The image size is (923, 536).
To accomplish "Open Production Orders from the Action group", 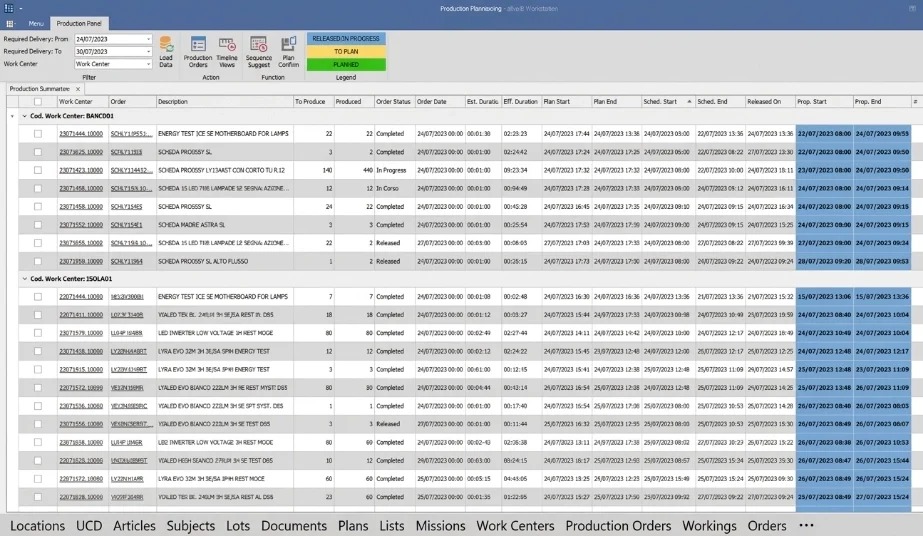I will 198,52.
